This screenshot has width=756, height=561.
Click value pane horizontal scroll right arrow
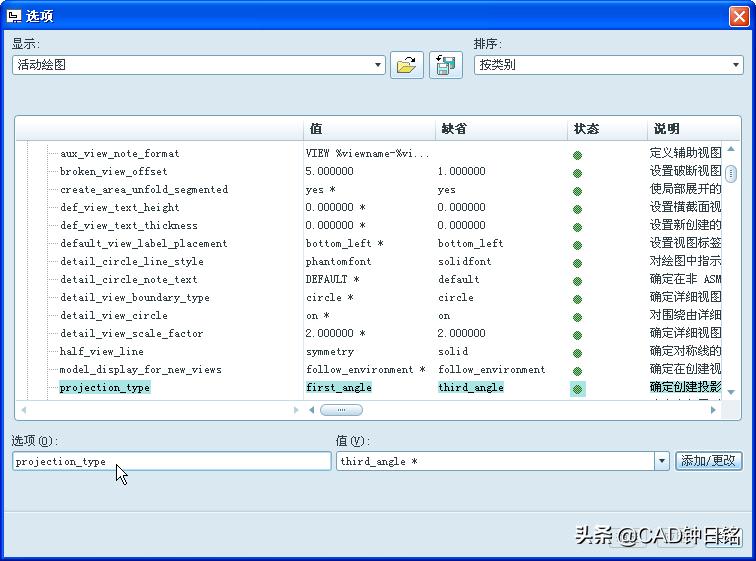(x=713, y=410)
